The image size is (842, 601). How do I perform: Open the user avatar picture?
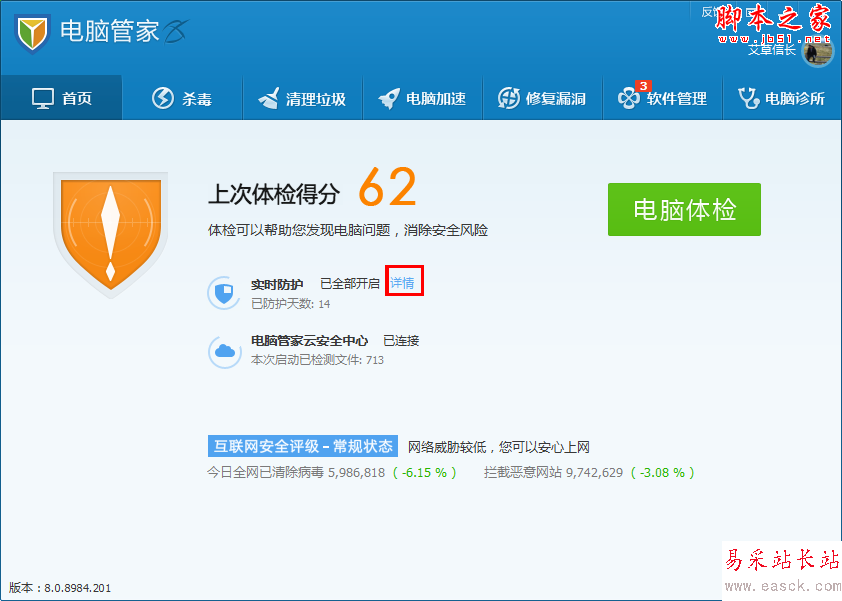click(817, 53)
